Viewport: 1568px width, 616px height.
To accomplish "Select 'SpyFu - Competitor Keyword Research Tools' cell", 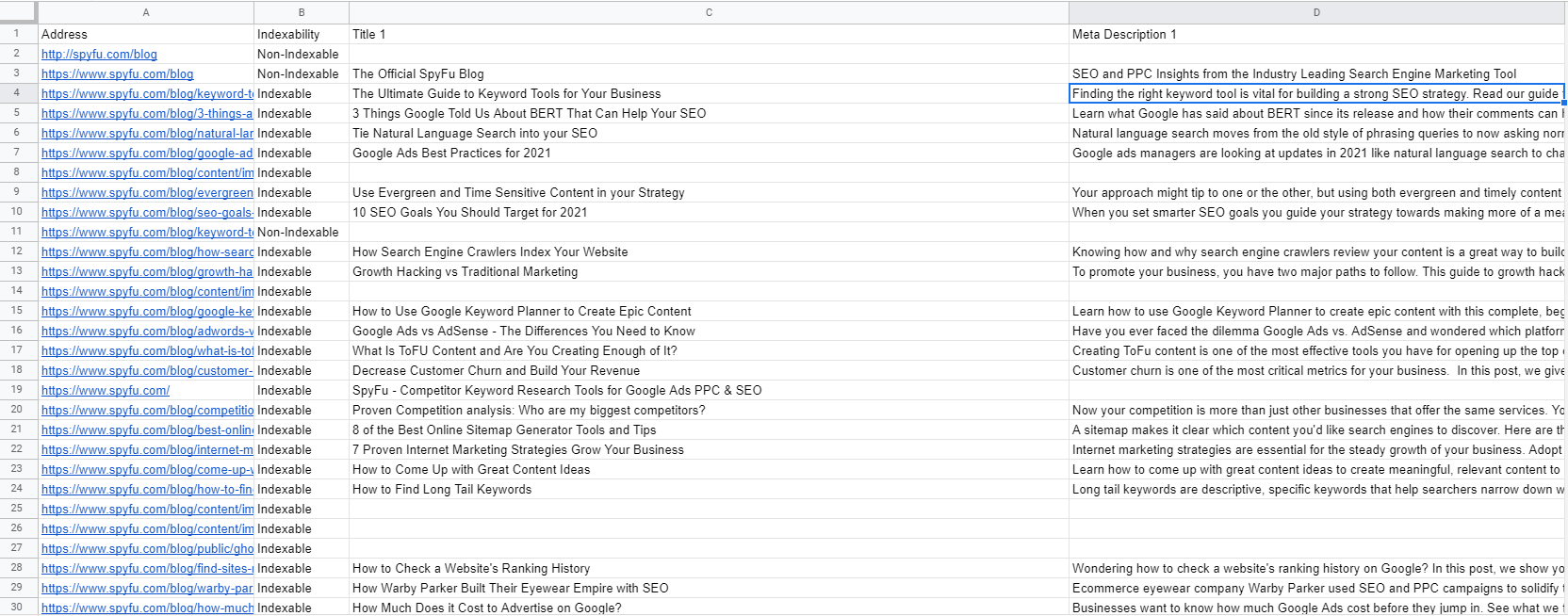I will 709,390.
